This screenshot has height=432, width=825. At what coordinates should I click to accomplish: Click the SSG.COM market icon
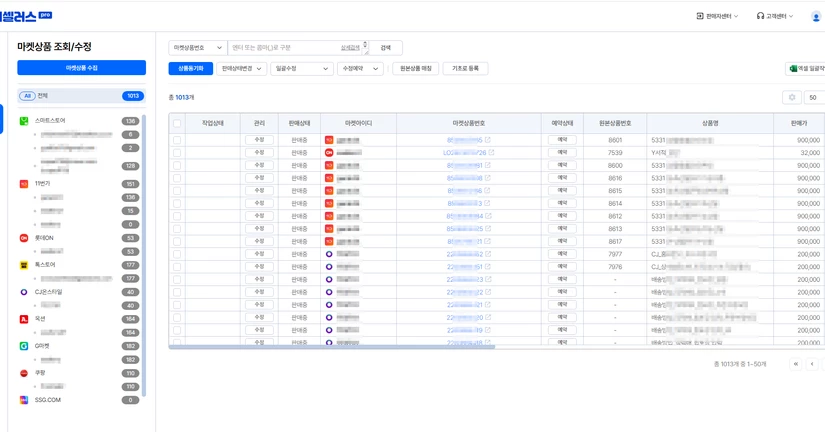pyautogui.click(x=24, y=400)
